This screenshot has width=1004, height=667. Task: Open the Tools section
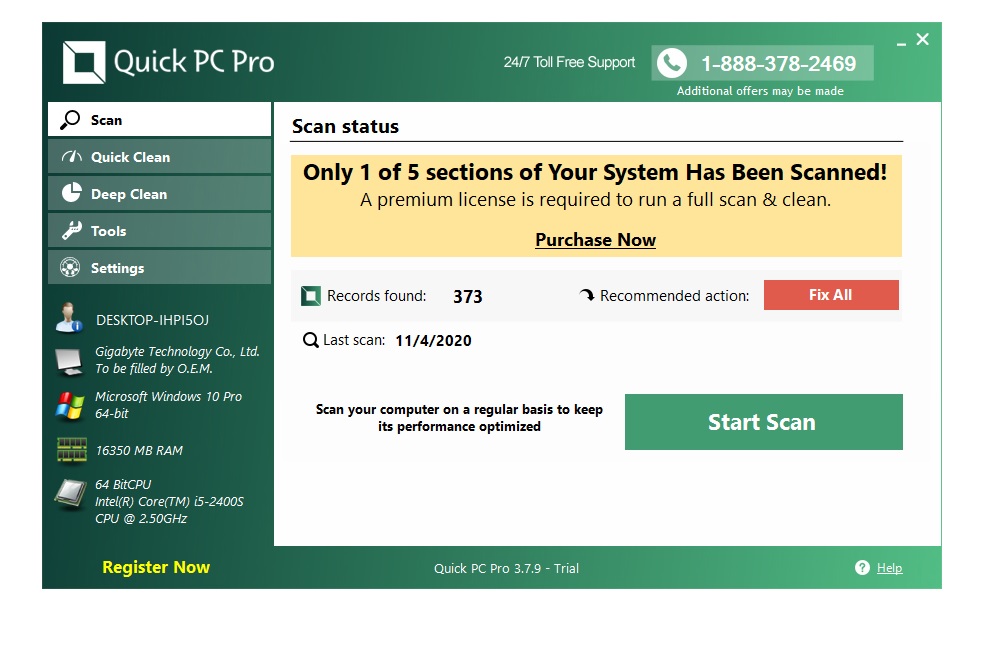(x=159, y=231)
